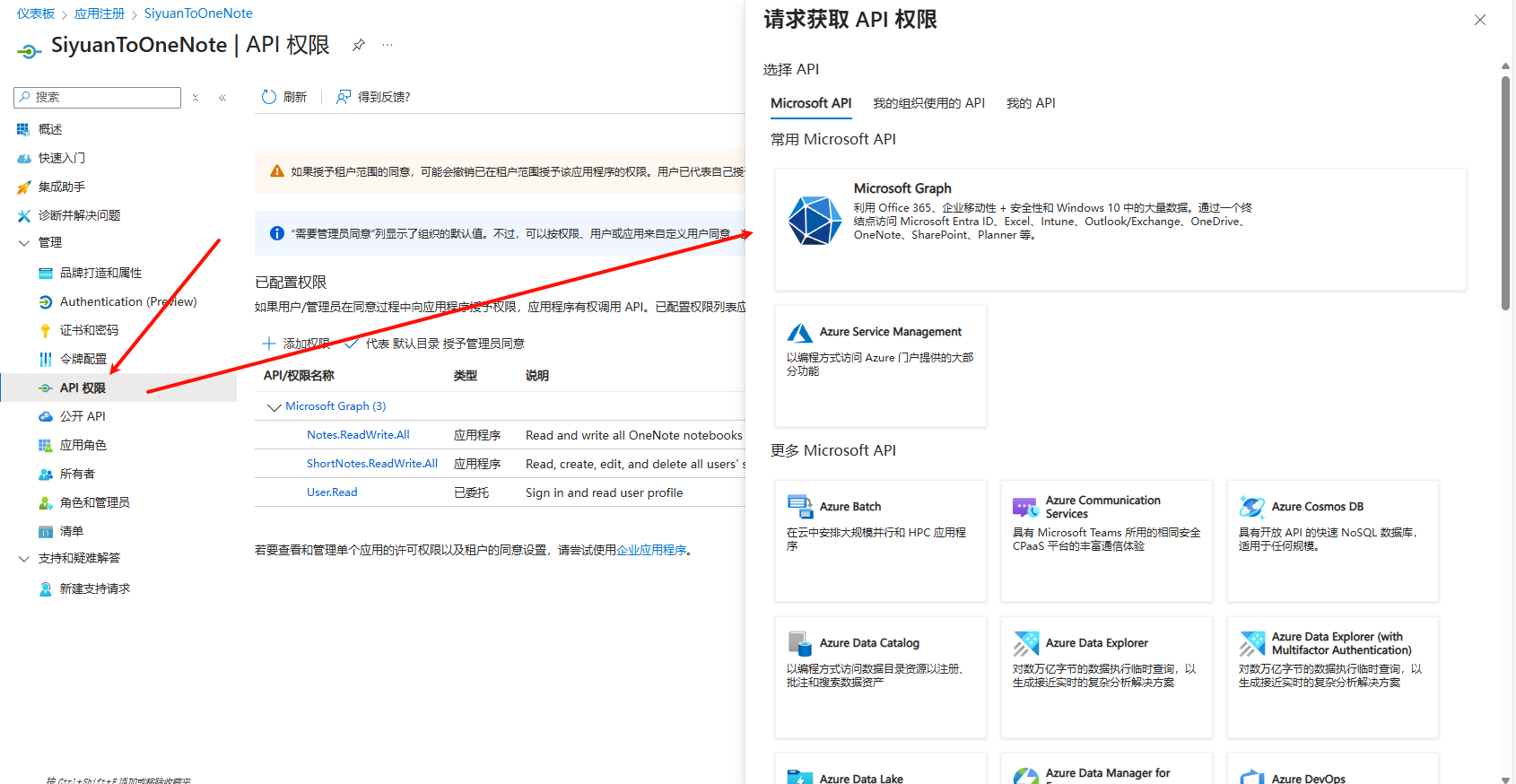This screenshot has height=784, width=1516.
Task: Close the 请求获取 API 权限 panel
Action: tap(1480, 20)
